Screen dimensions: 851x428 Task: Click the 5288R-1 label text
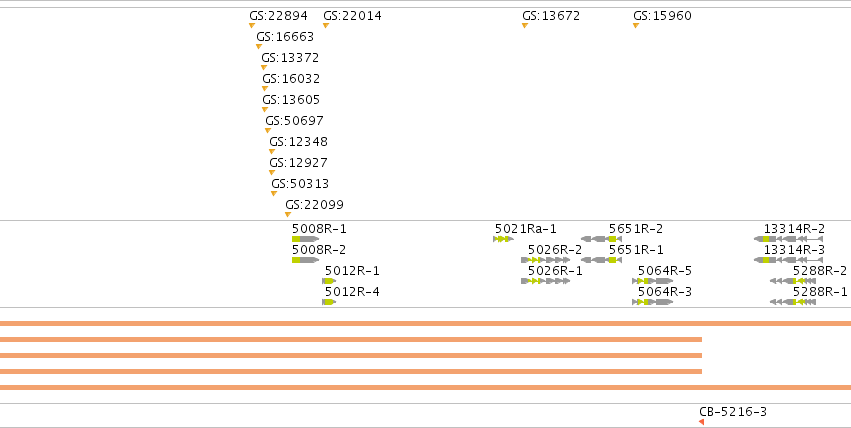coord(820,292)
